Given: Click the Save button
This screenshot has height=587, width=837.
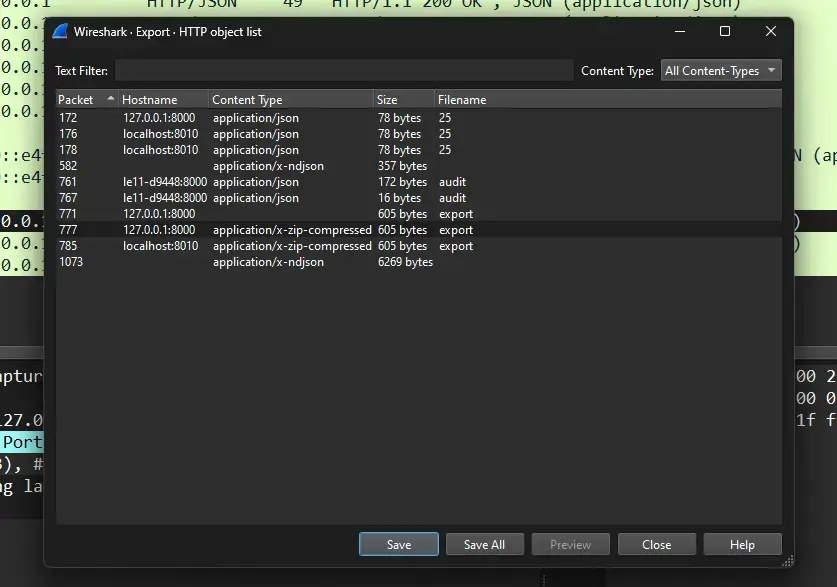Looking at the screenshot, I should pos(399,544).
